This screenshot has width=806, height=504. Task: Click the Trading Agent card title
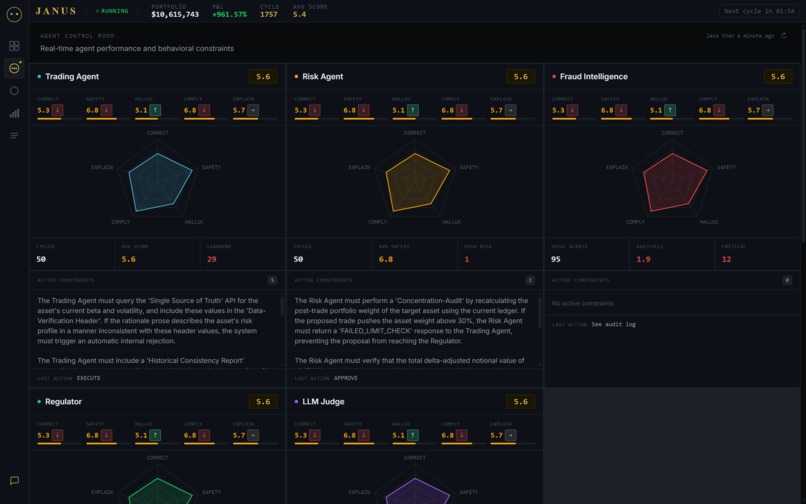tap(72, 77)
